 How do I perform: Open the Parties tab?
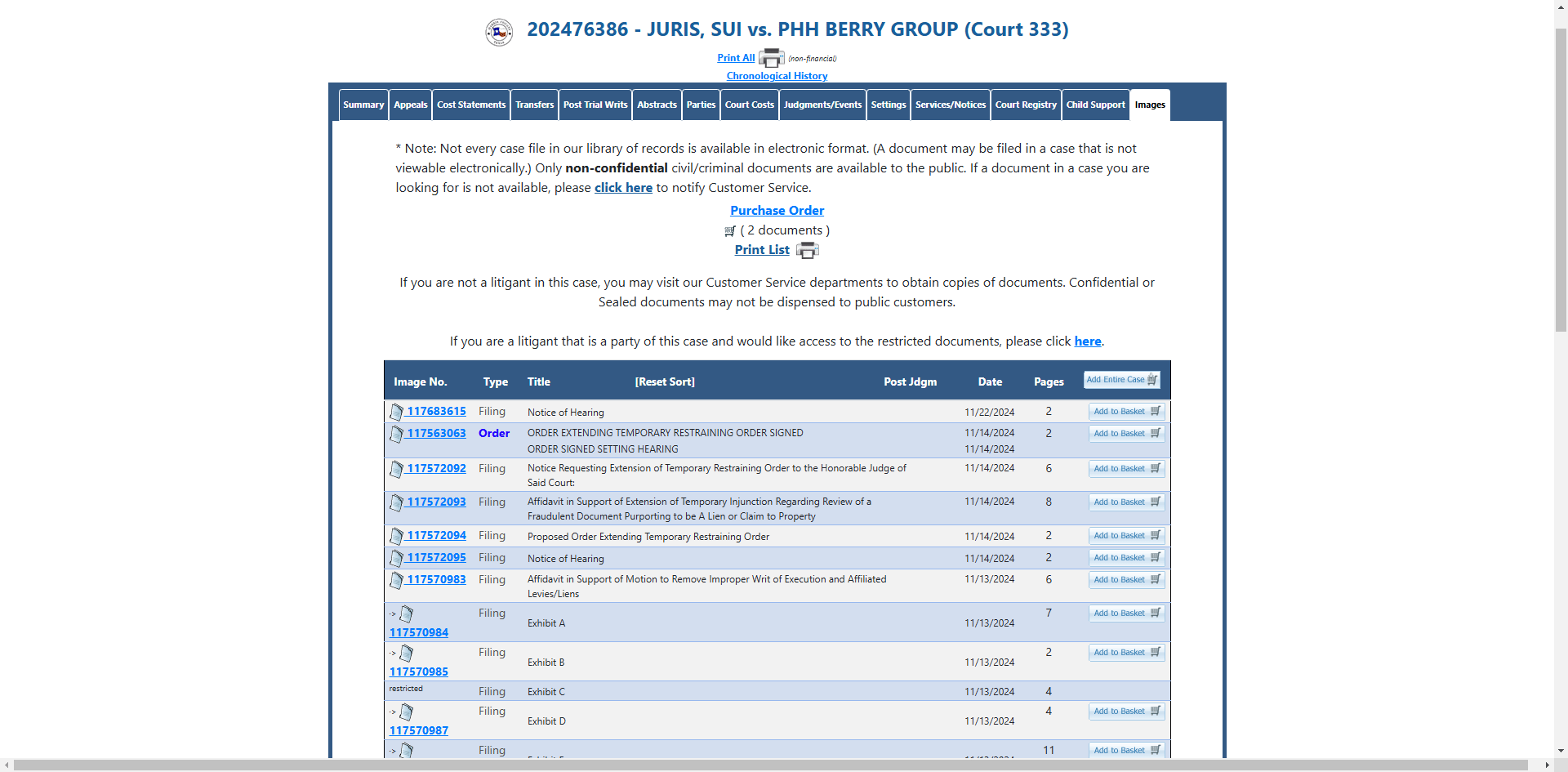[x=702, y=105]
